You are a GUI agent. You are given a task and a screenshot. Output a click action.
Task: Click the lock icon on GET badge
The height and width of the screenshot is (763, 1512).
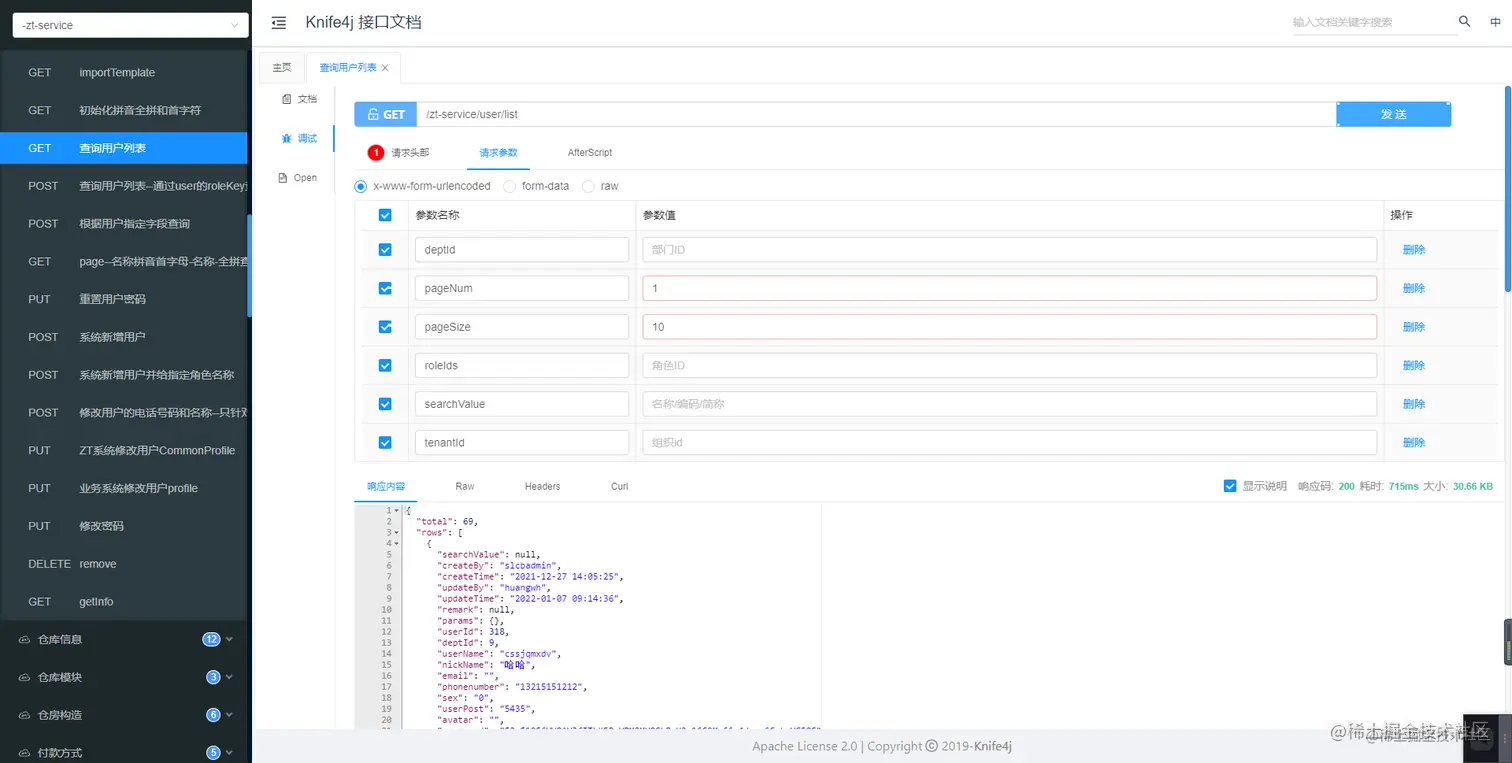[x=373, y=114]
